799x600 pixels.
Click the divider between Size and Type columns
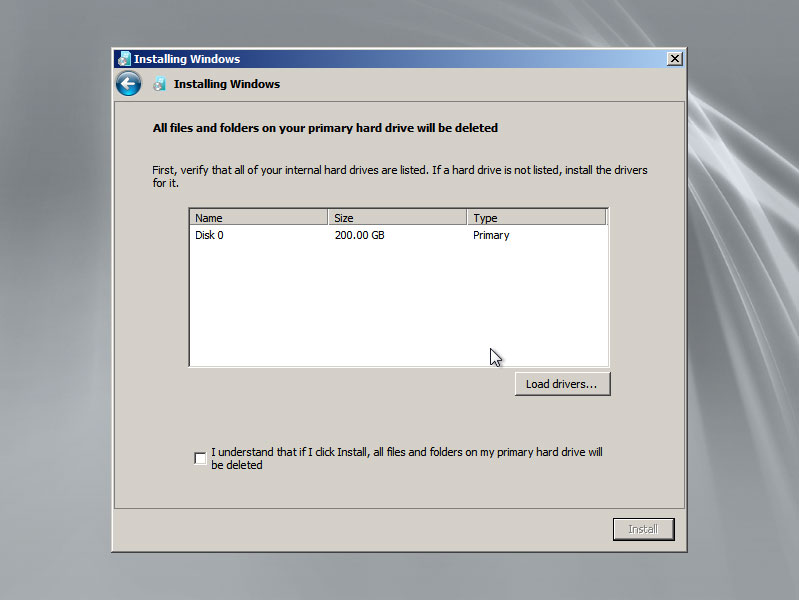467,218
